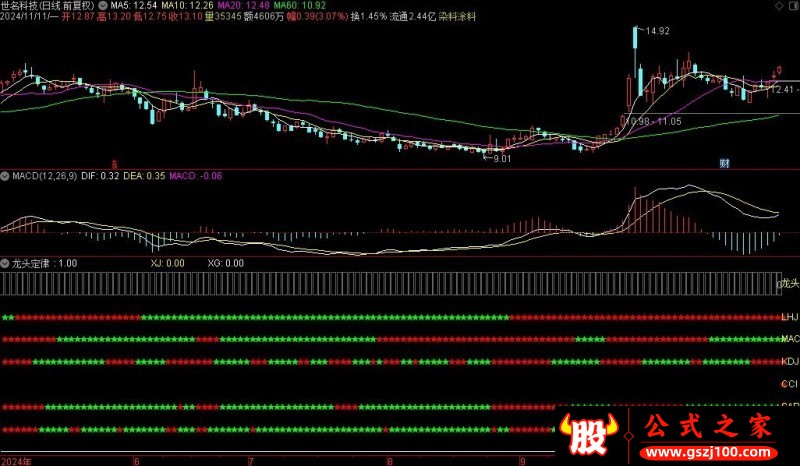Click the DIF: 0.32 value
This screenshot has height=466, width=800.
pyautogui.click(x=100, y=176)
